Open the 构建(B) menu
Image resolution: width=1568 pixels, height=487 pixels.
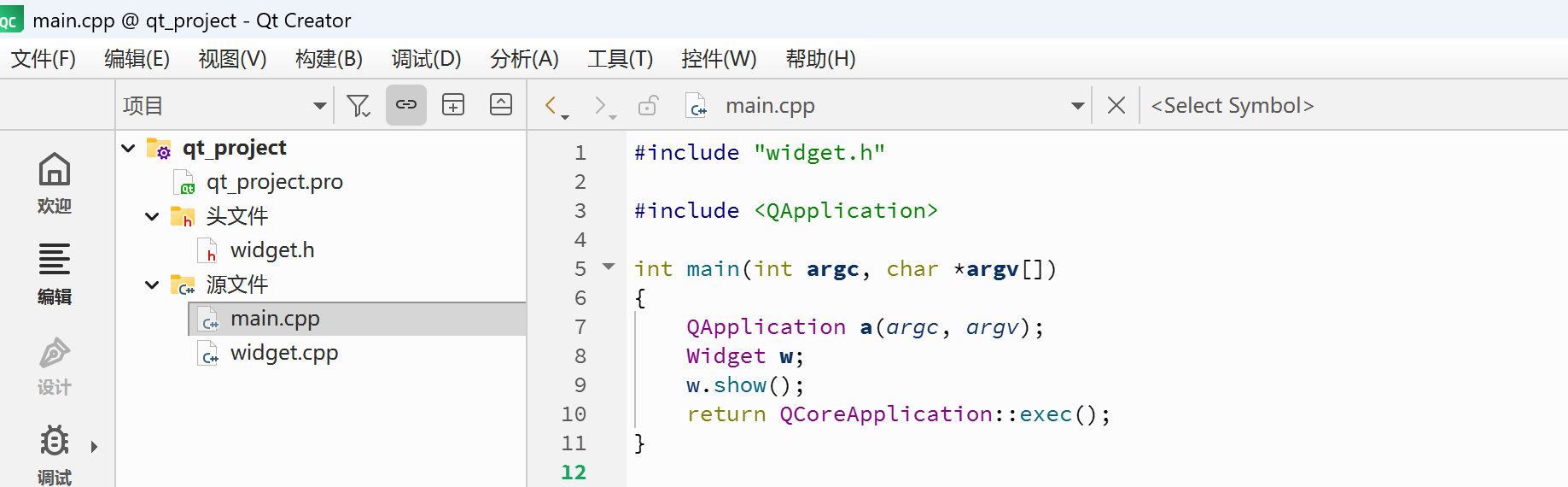(x=329, y=59)
